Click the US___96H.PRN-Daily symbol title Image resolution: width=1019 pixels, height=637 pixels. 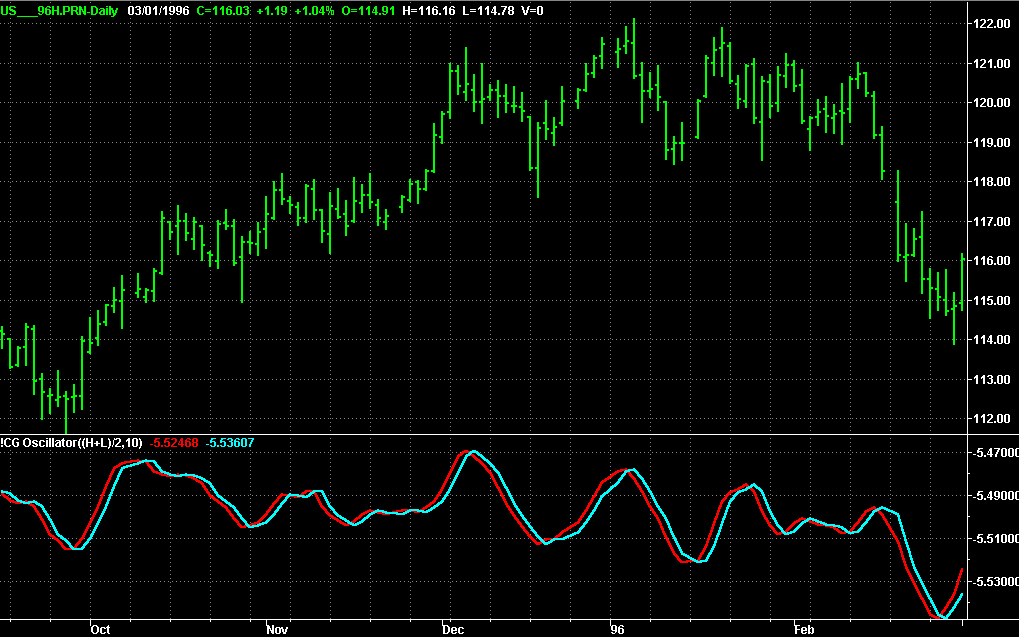(x=59, y=10)
